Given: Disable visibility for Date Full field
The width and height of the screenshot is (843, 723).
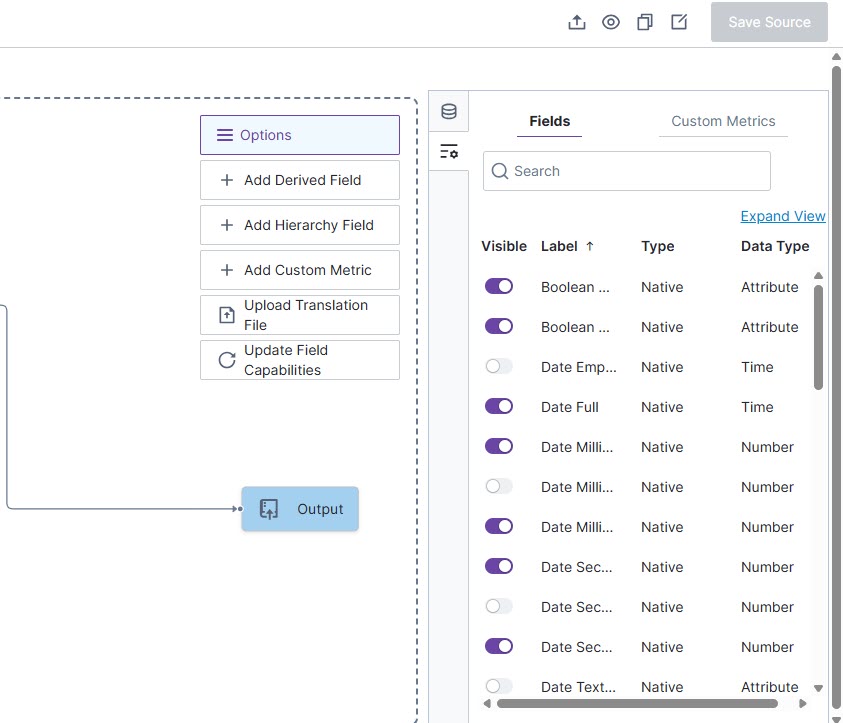Looking at the screenshot, I should 499,406.
